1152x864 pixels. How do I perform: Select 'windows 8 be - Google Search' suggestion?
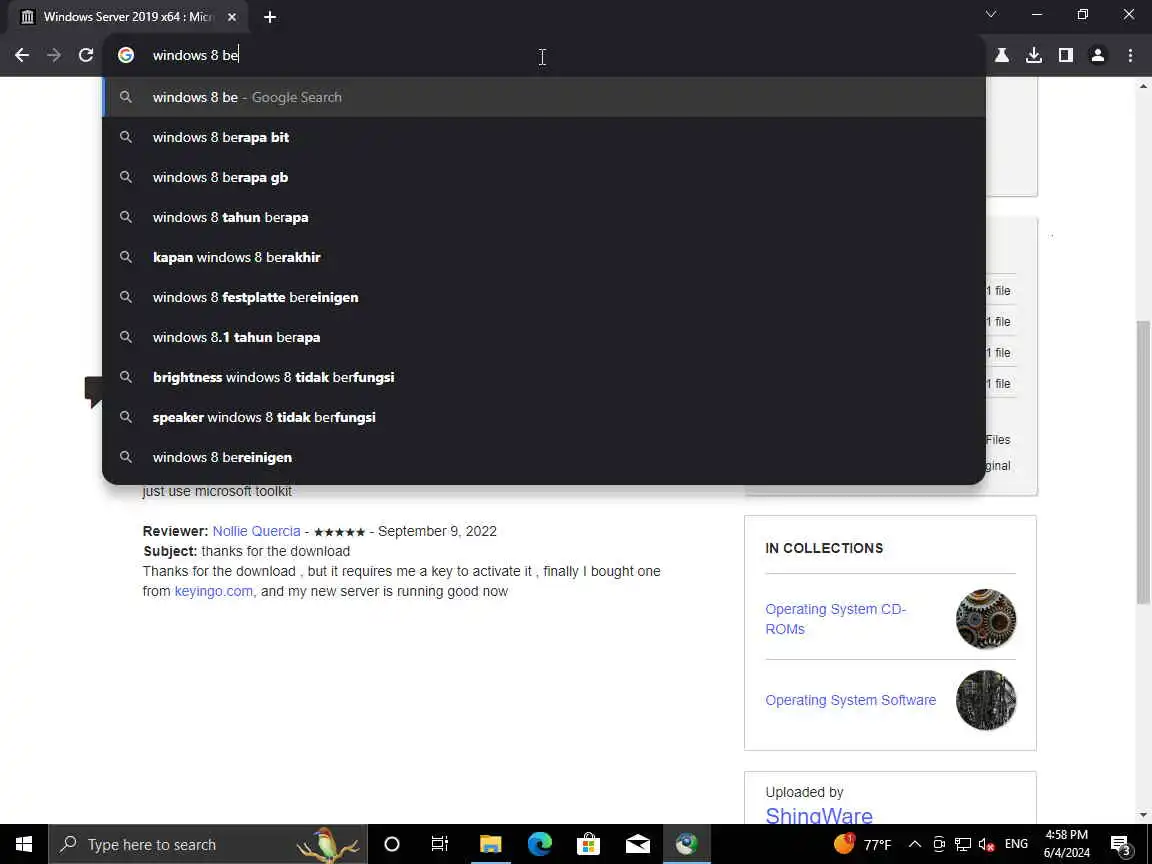(544, 97)
